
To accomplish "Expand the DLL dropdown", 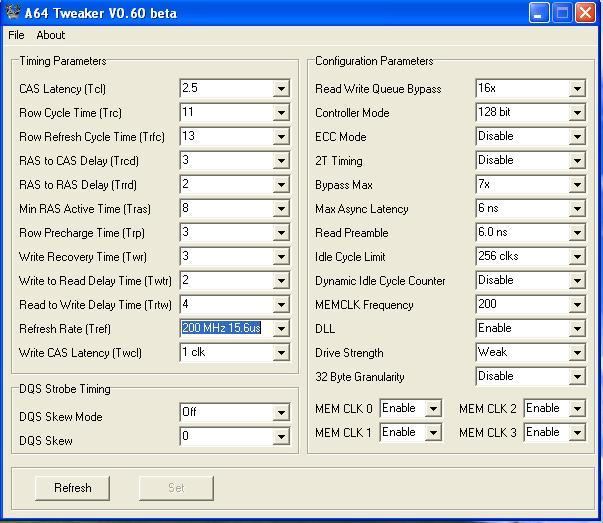I will pyautogui.click(x=577, y=329).
